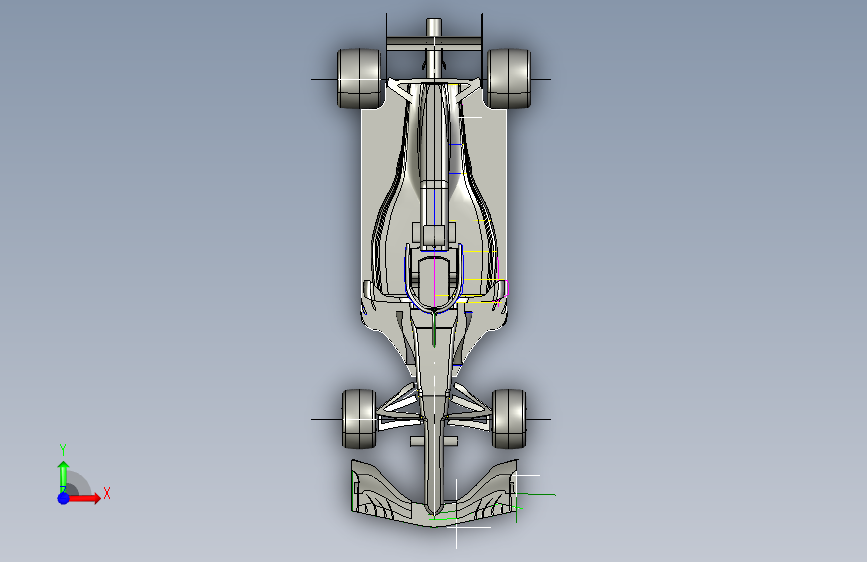The image size is (867, 562).
Task: Select the rear tire on the screen's left side
Action: pos(360,78)
